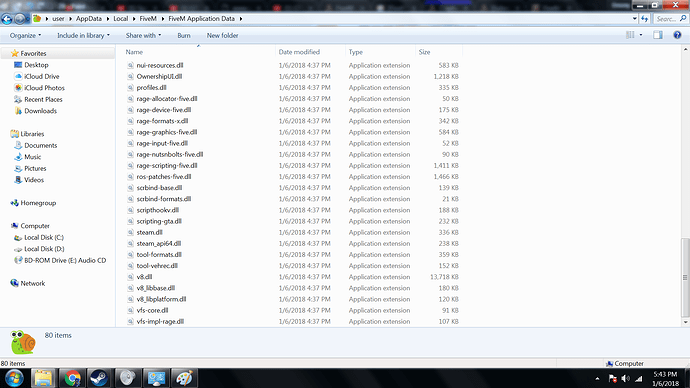Launch Google Chrome from the taskbar
The height and width of the screenshot is (388, 690).
pos(72,378)
